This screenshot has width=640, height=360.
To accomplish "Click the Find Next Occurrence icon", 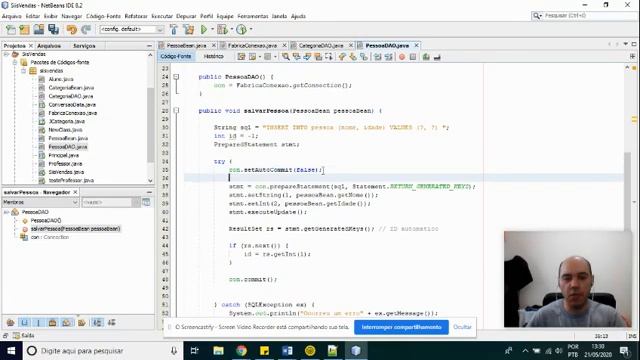I will pyautogui.click(x=307, y=57).
